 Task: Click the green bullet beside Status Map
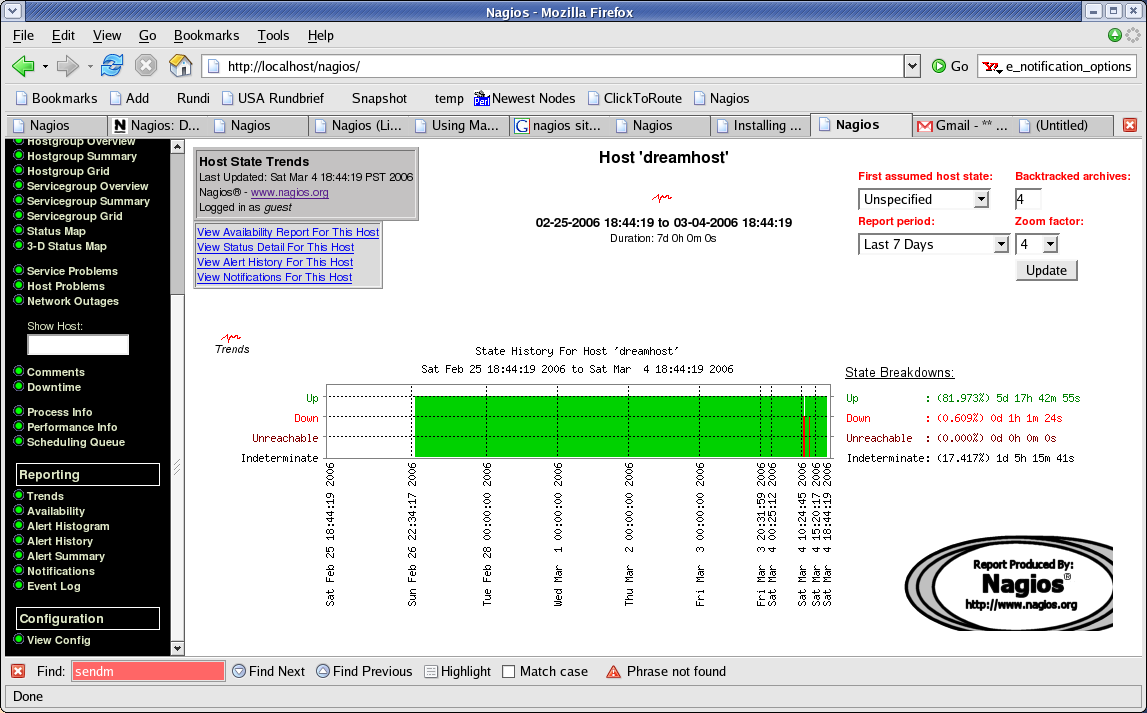pos(19,230)
